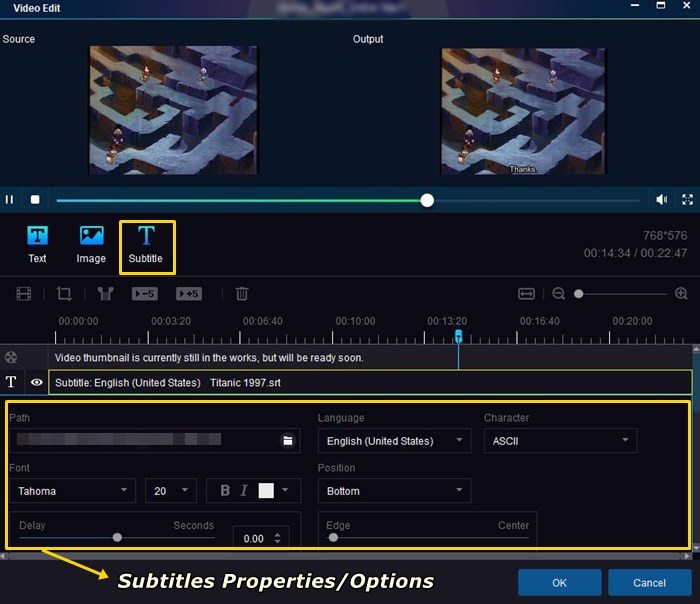Screen dimensions: 700x604
Task: Toggle subtitle track visibility eye
Action: [x=37, y=382]
